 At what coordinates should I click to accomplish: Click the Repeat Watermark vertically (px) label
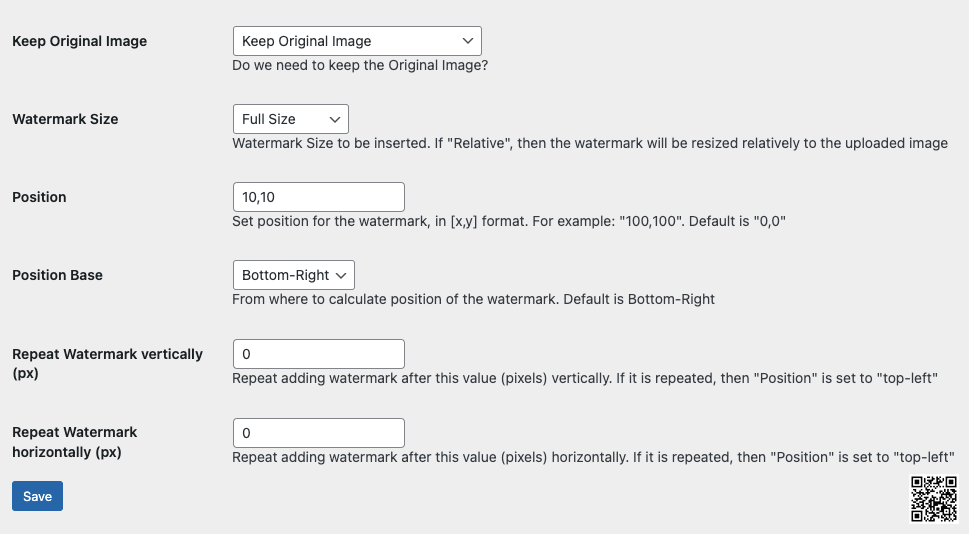coord(108,363)
